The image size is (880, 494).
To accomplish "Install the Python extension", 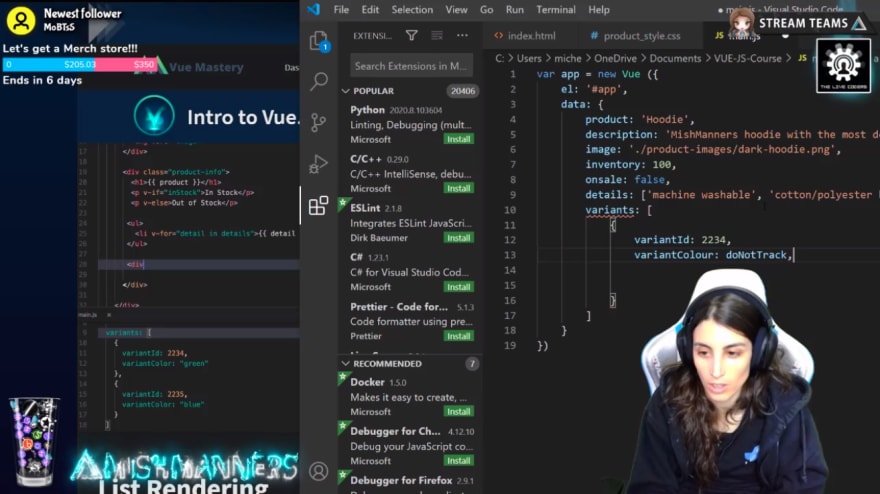I will tap(459, 139).
